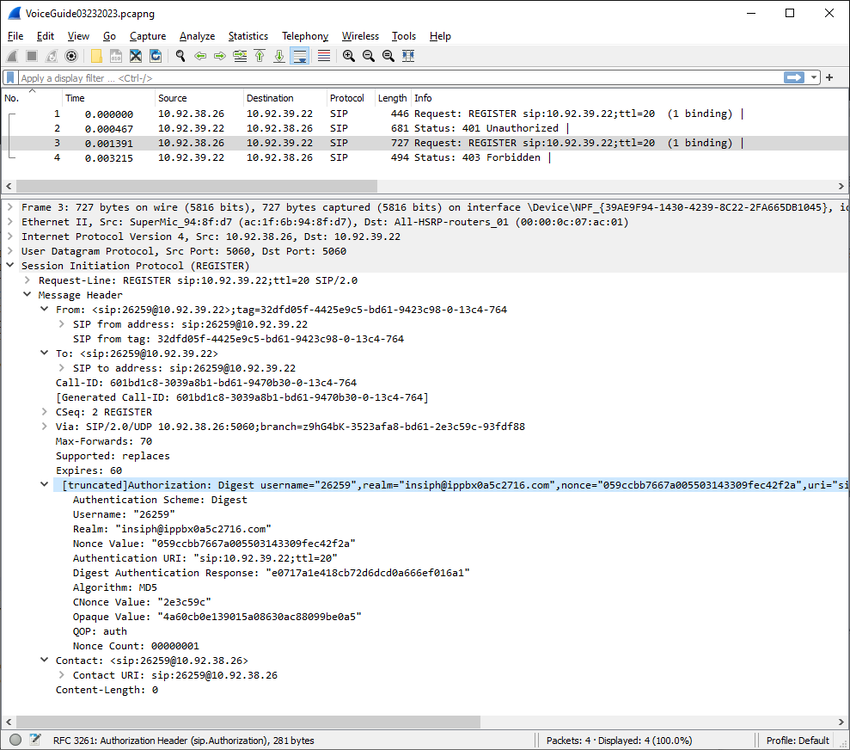Click the Close capture file toolbar icon
850x750 pixels.
tap(136, 56)
